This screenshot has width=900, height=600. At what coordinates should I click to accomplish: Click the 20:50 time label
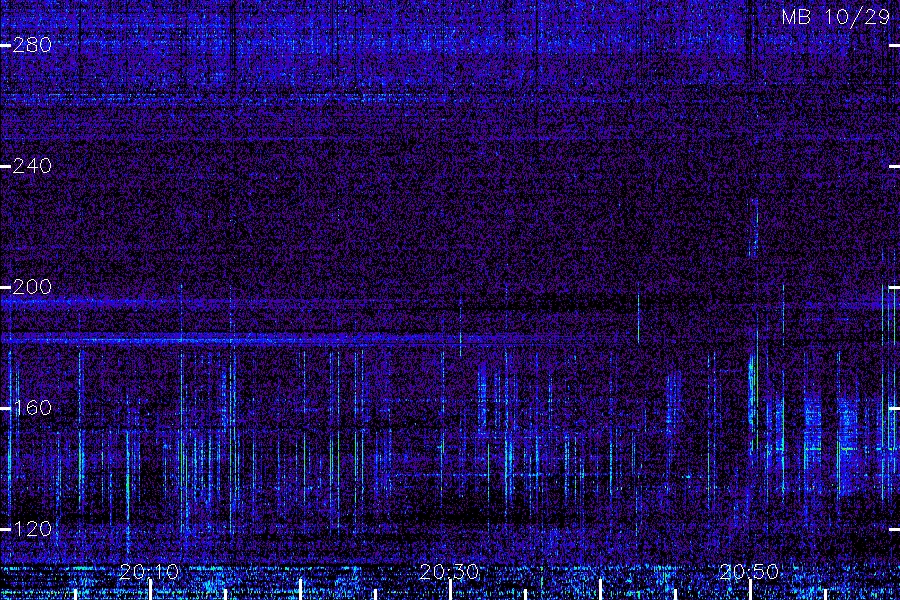pyautogui.click(x=749, y=572)
